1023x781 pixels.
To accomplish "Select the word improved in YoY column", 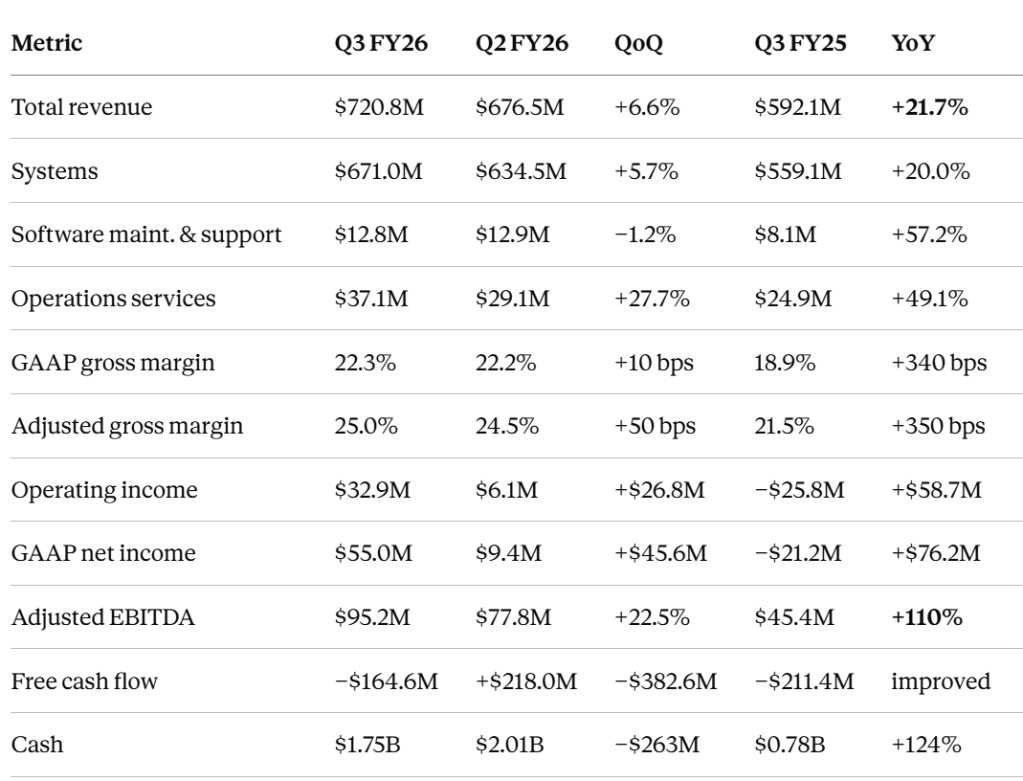I will [941, 682].
